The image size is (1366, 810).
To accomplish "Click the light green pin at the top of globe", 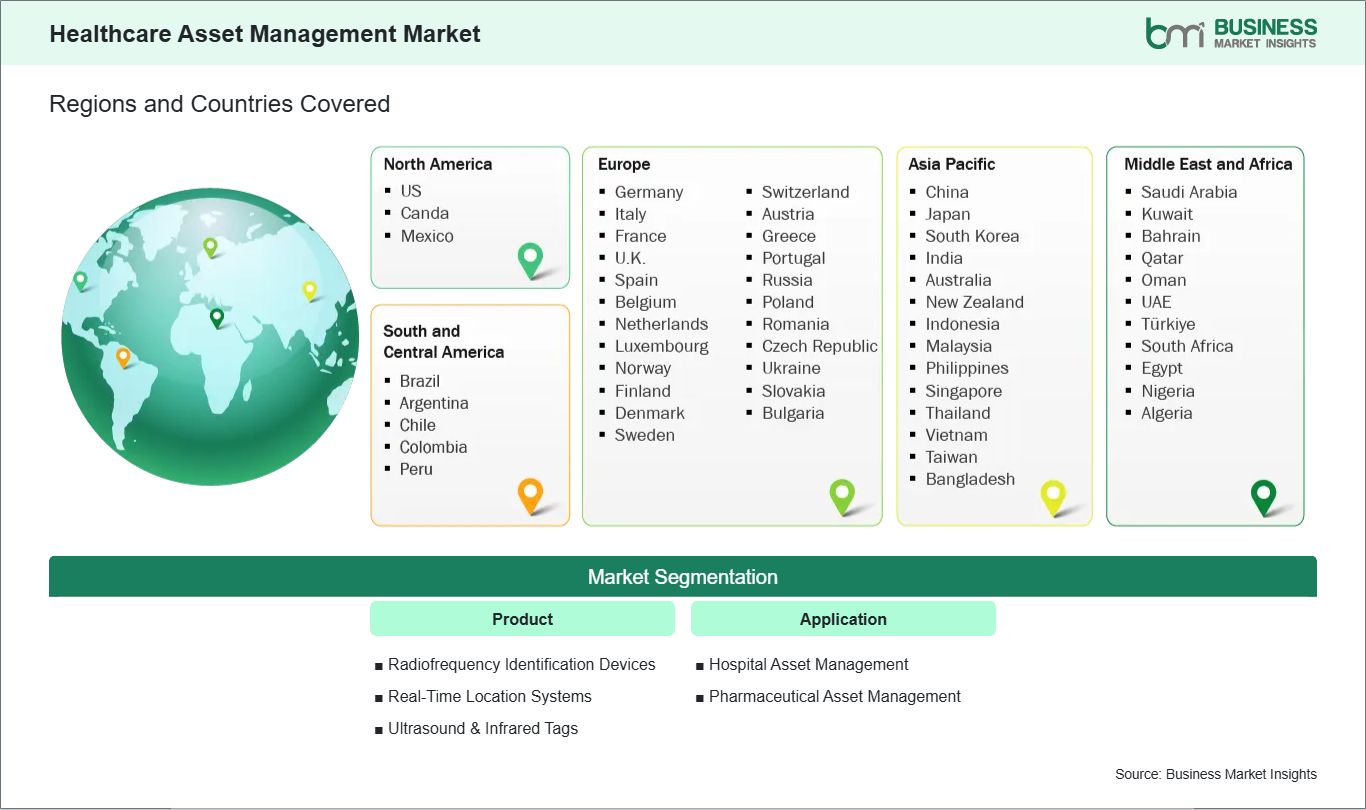I will click(x=210, y=246).
